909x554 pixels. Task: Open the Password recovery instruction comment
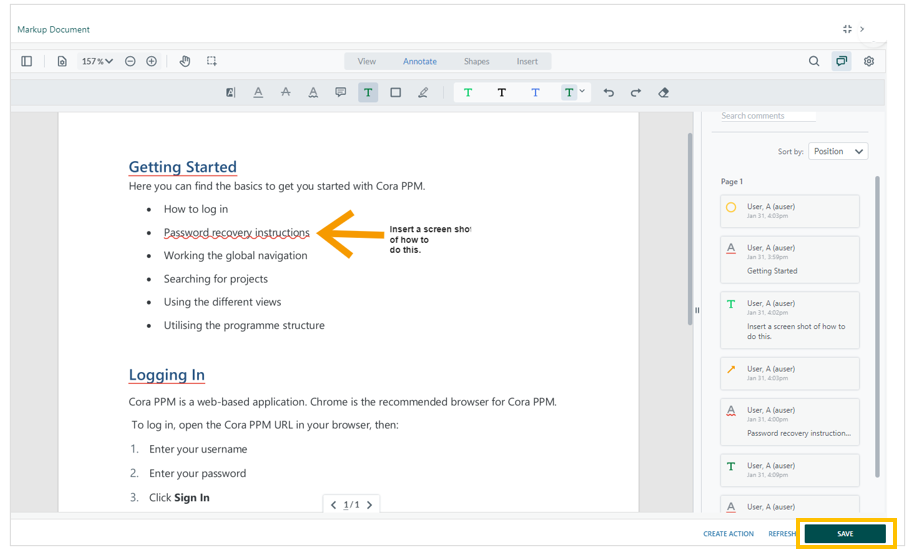(x=790, y=422)
